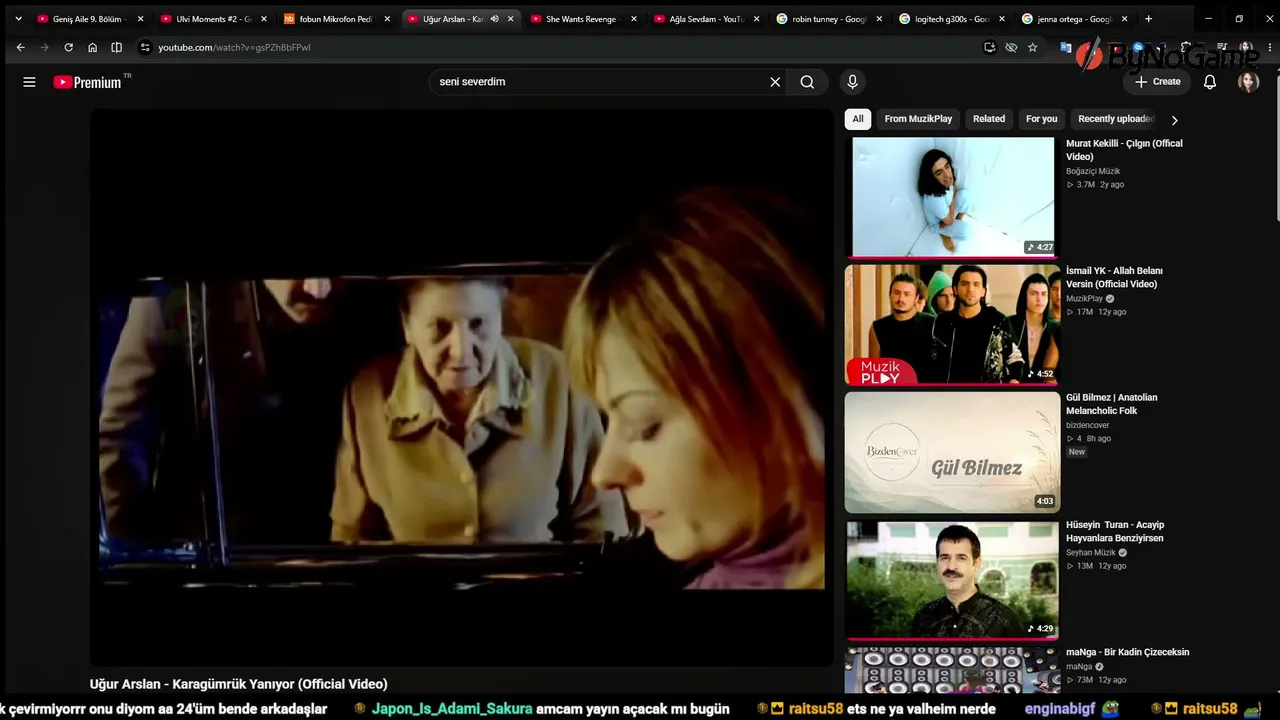Screen dimensions: 1280x720
Task: Submit search with the magnifier button
Action: [807, 82]
